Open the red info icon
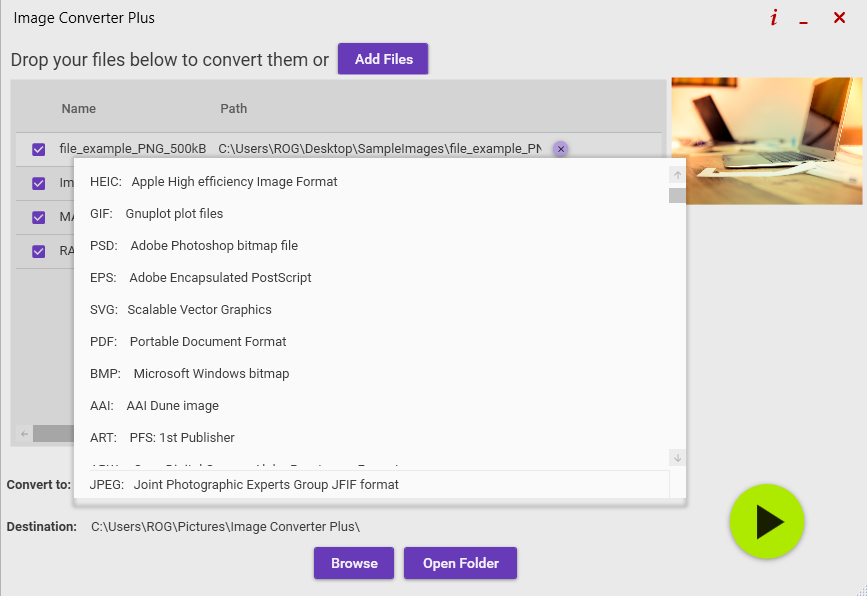The width and height of the screenshot is (867, 596). pyautogui.click(x=774, y=18)
